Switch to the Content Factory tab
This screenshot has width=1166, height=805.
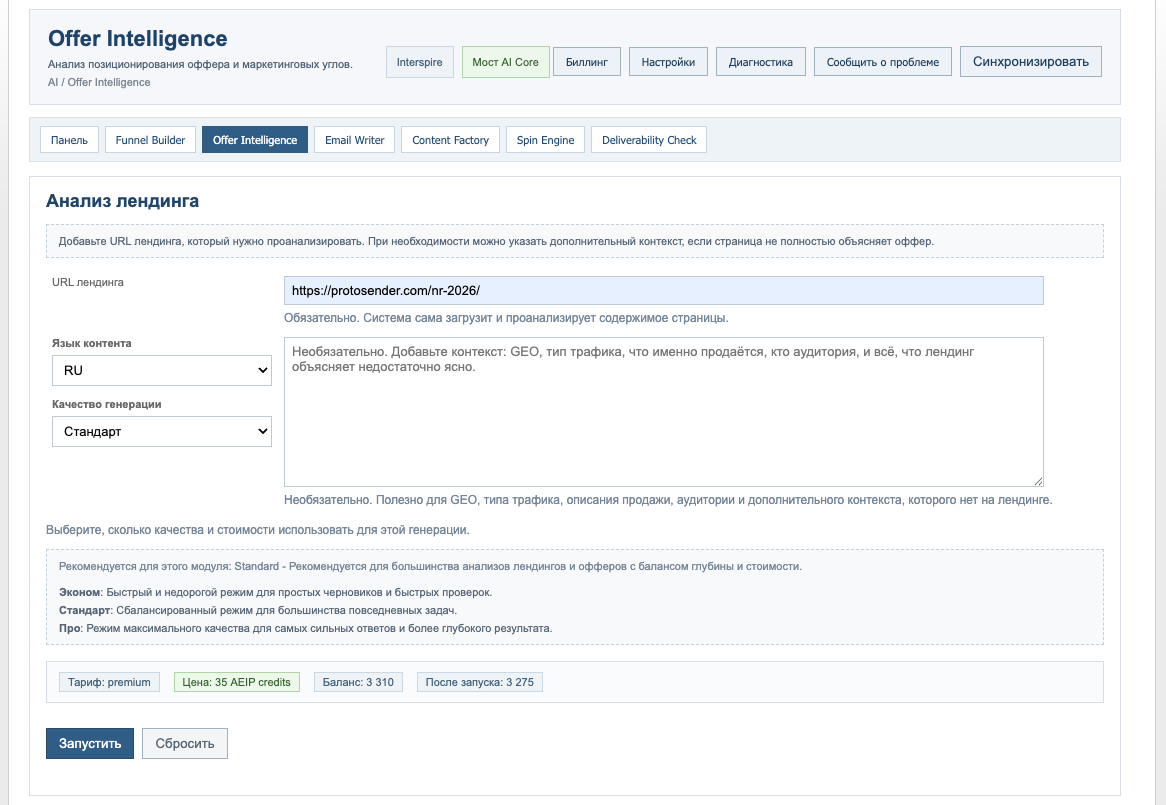[449, 139]
